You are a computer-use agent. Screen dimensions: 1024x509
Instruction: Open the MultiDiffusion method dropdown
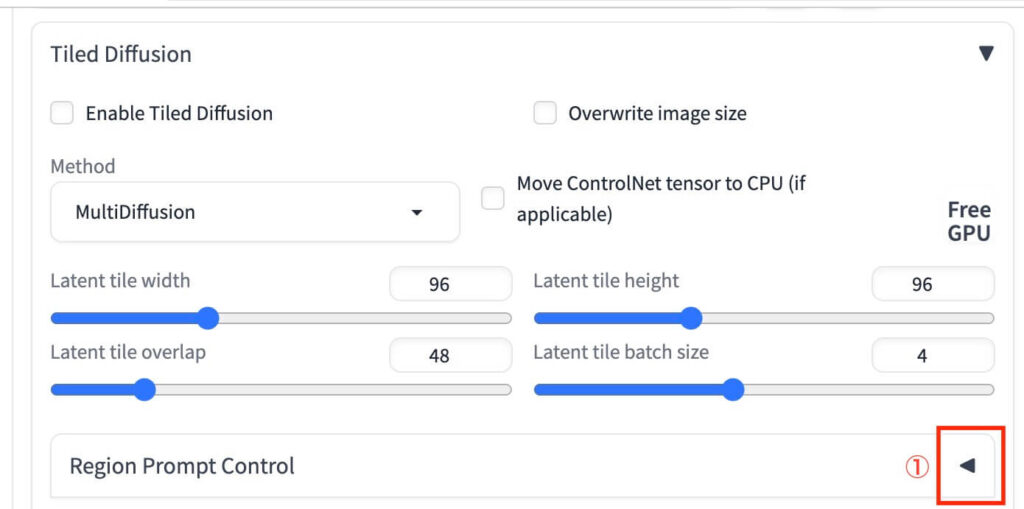click(x=254, y=212)
